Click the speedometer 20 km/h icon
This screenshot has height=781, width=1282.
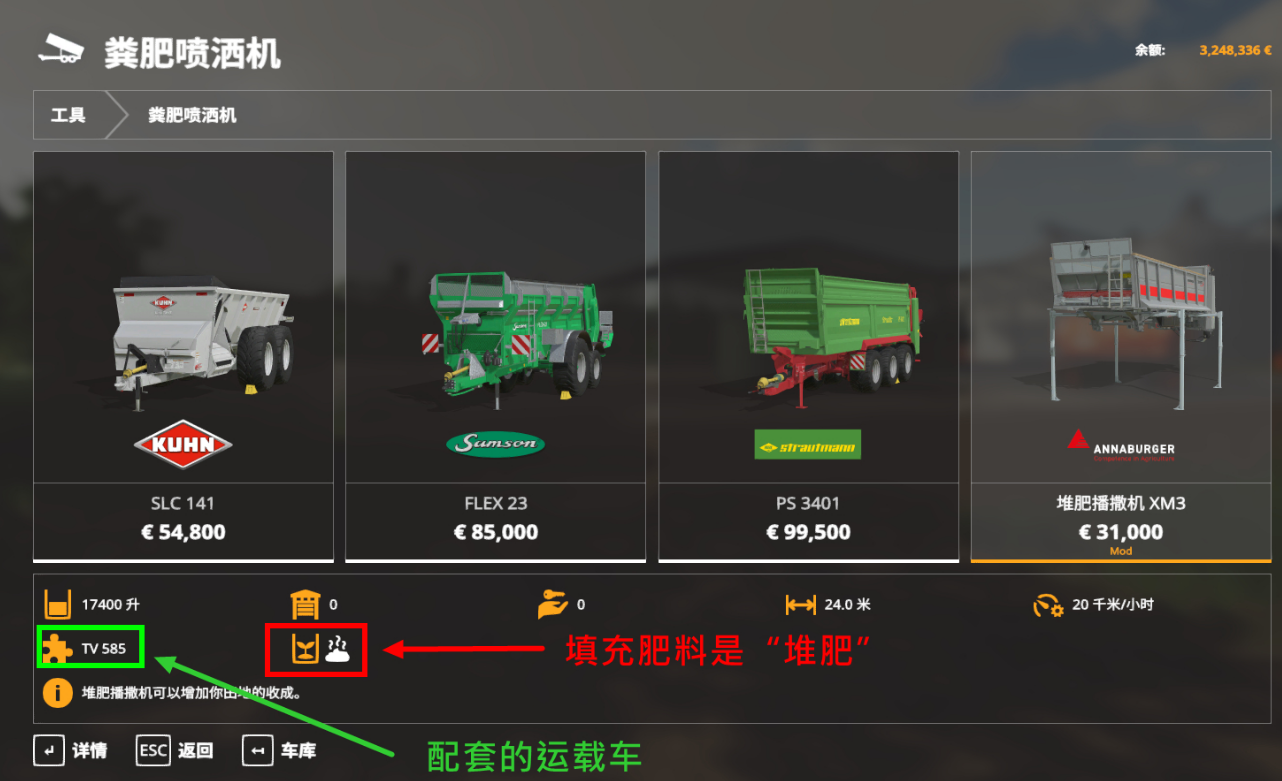[1048, 605]
